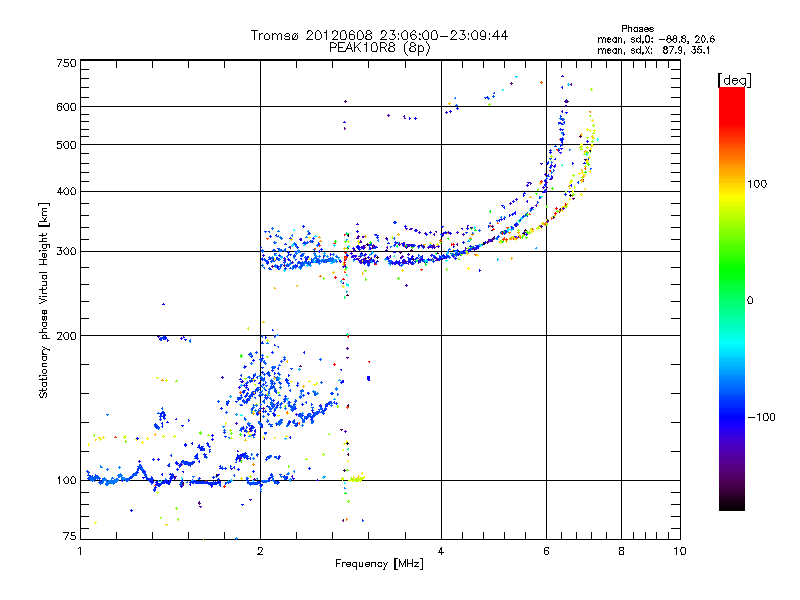Click the 'mean, sd,O: -88.8, 20.6' text

click(656, 39)
